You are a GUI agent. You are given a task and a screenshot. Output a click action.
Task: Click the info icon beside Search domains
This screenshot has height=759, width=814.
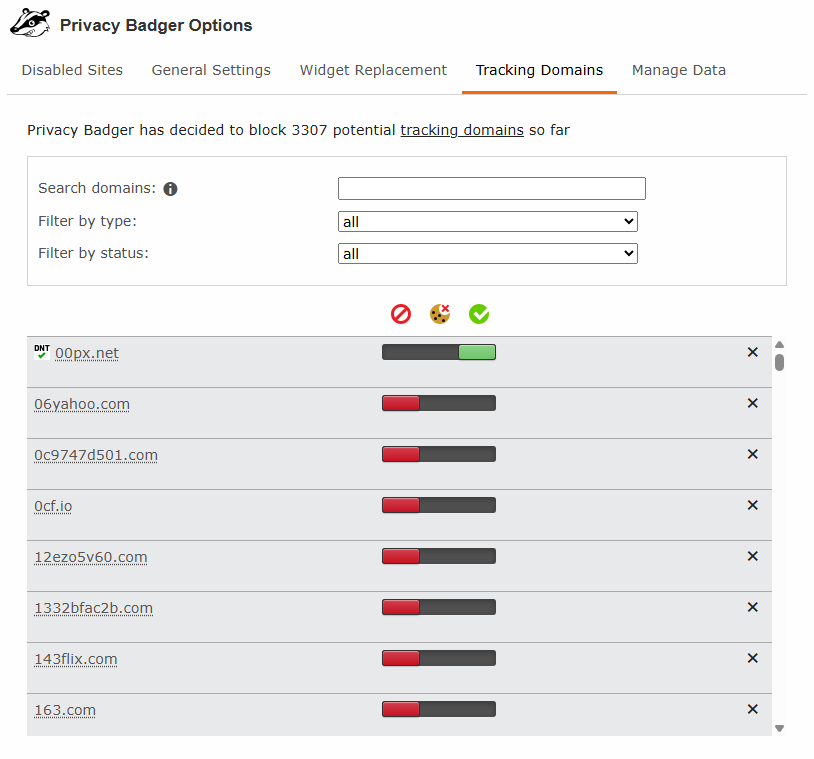coord(170,188)
